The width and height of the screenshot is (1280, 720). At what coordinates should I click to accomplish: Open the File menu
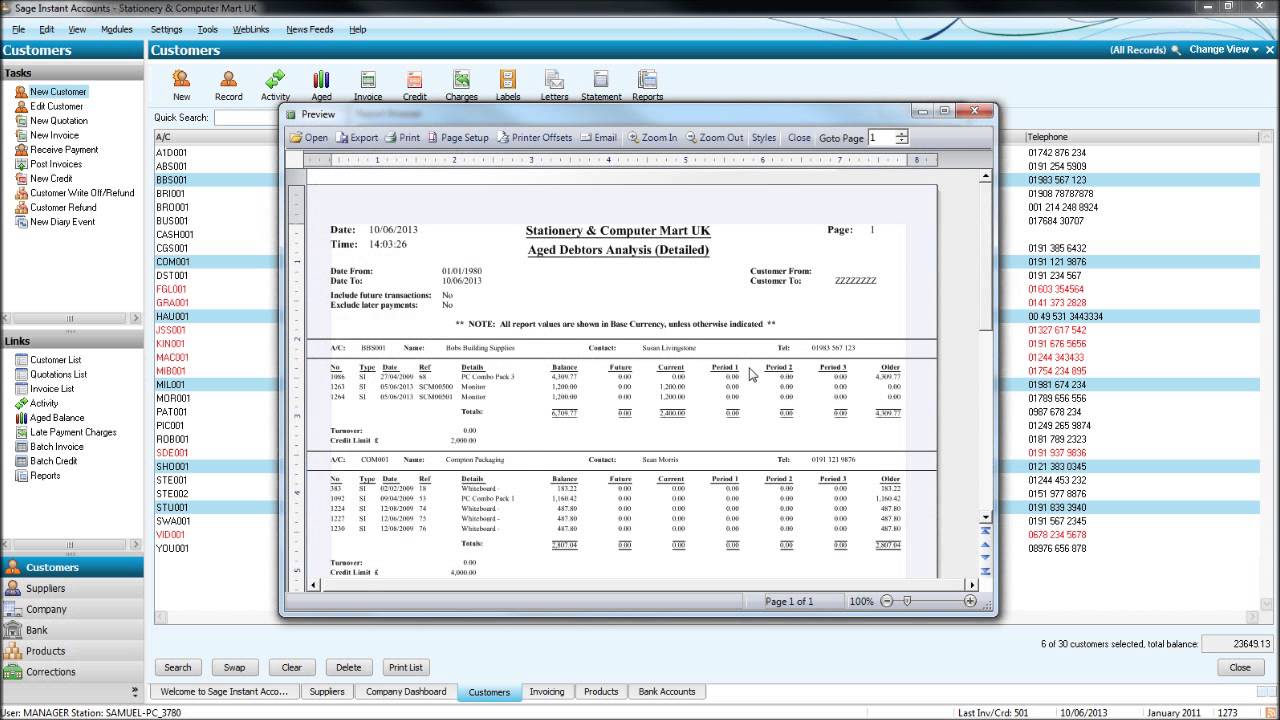coord(18,30)
